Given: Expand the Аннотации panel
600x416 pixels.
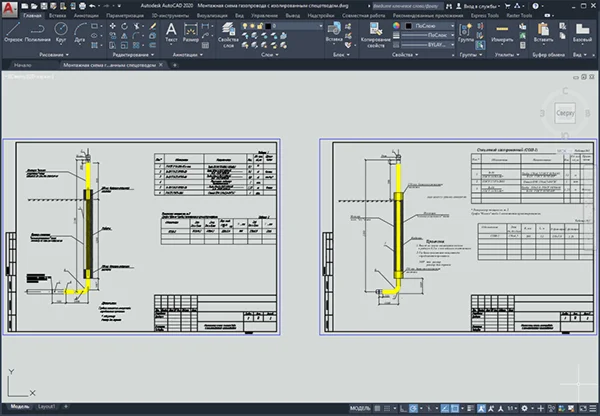Looking at the screenshot, I should 188,55.
